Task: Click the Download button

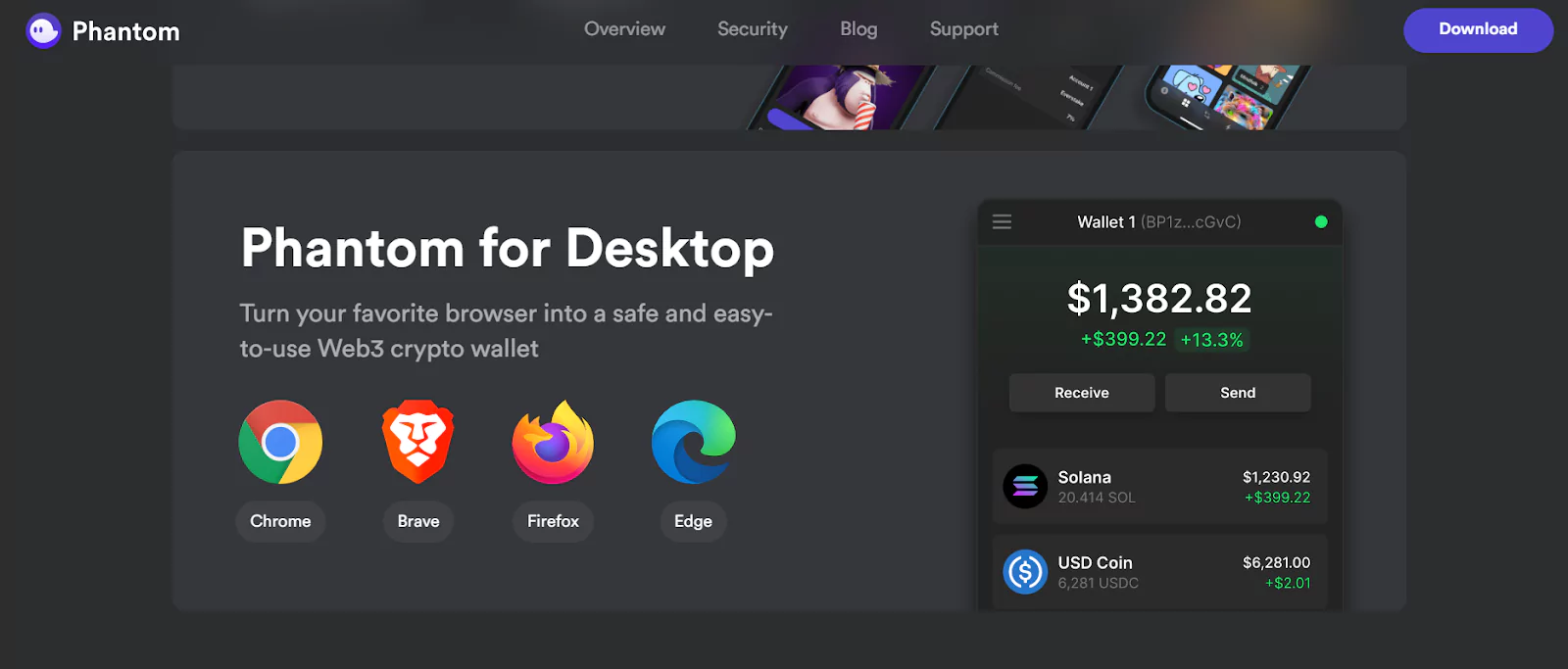Action: click(1478, 30)
